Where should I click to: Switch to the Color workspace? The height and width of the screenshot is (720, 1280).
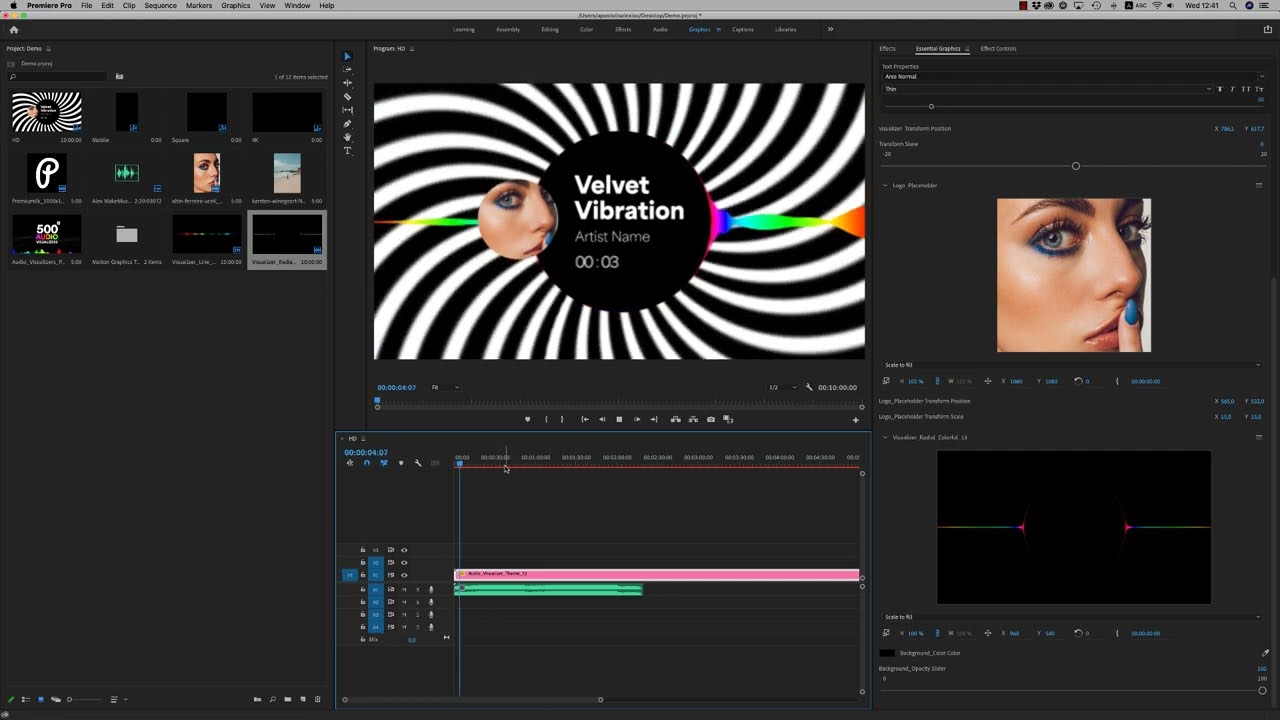pos(586,29)
